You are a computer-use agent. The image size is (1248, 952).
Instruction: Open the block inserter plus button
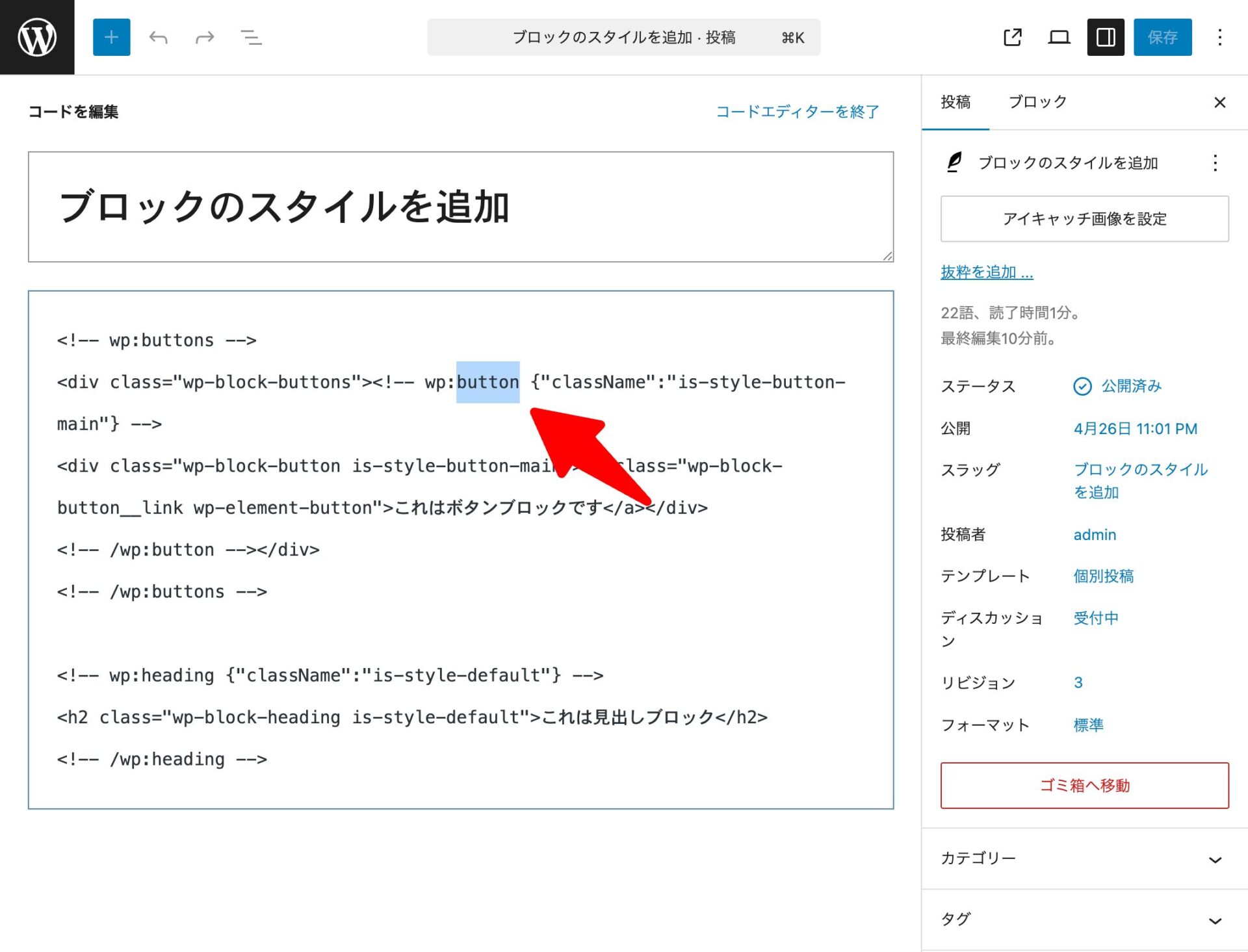(111, 37)
